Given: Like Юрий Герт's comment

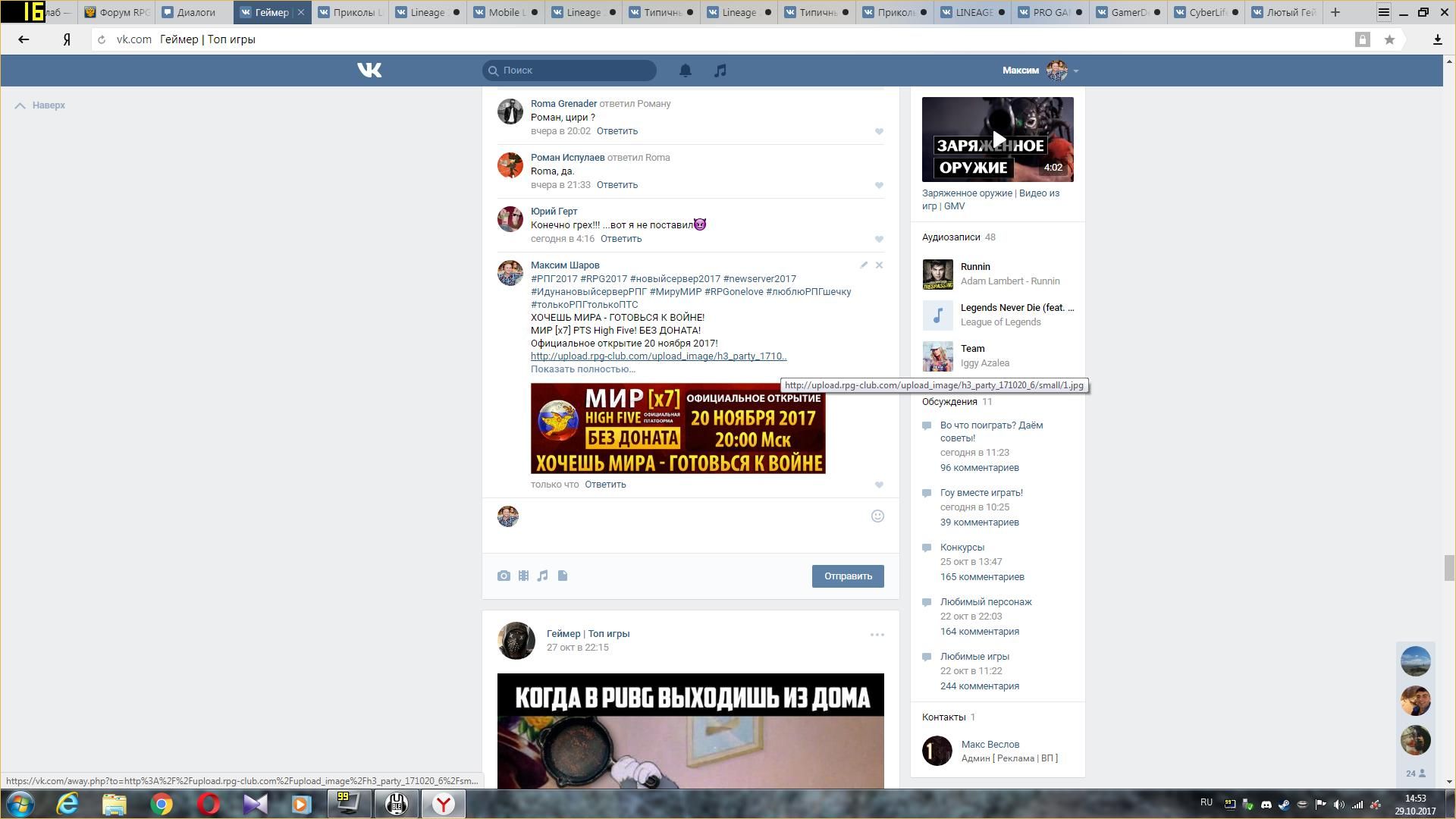Looking at the screenshot, I should pos(879,240).
